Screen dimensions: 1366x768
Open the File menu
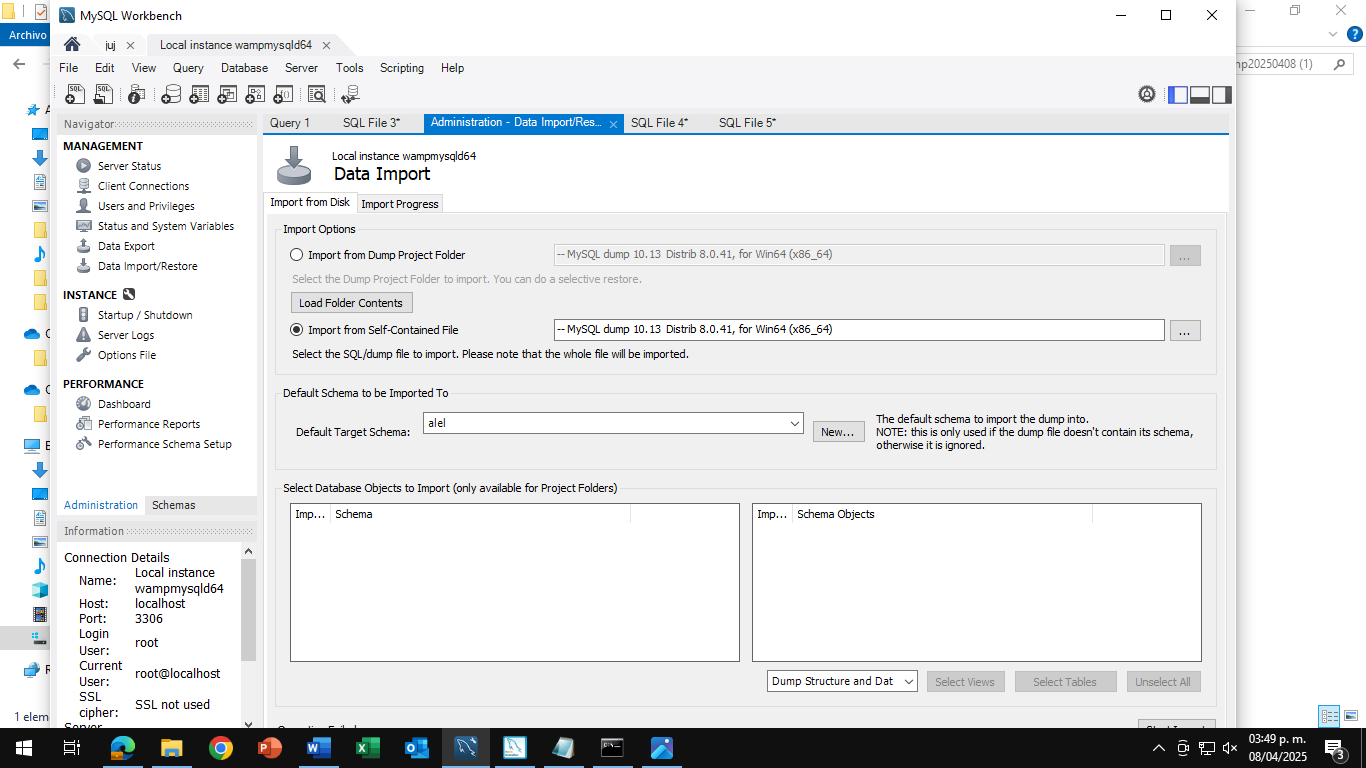point(68,68)
